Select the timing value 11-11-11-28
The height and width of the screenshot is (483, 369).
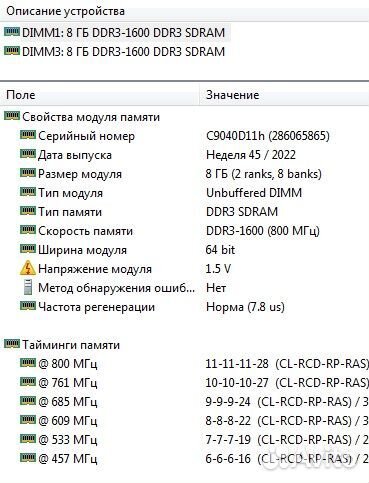coord(237,364)
